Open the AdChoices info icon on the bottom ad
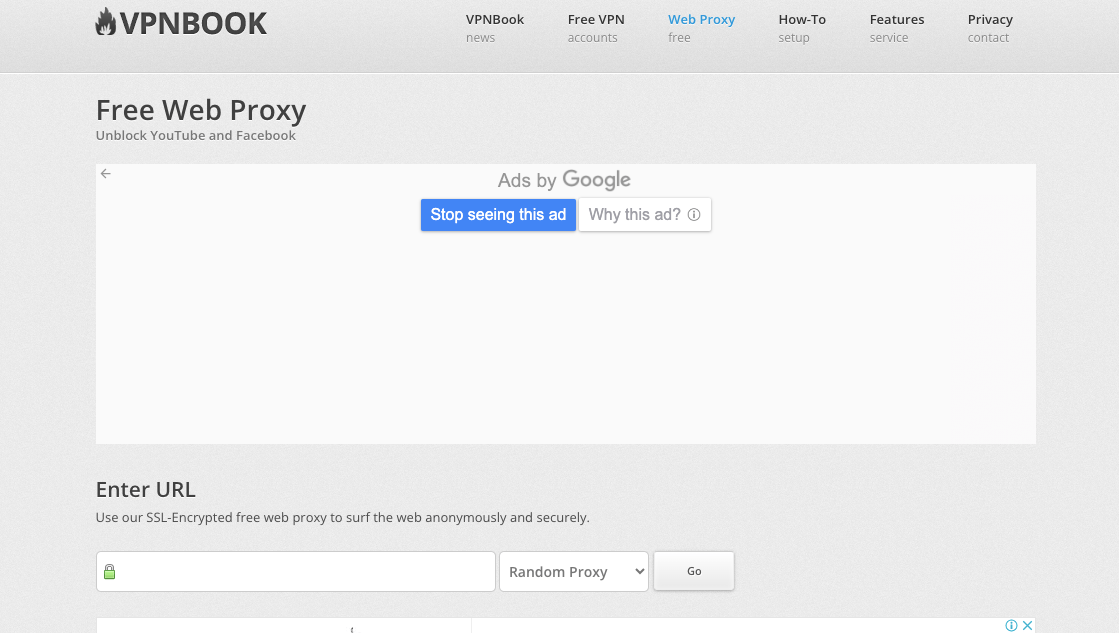1119x633 pixels. (x=1011, y=625)
